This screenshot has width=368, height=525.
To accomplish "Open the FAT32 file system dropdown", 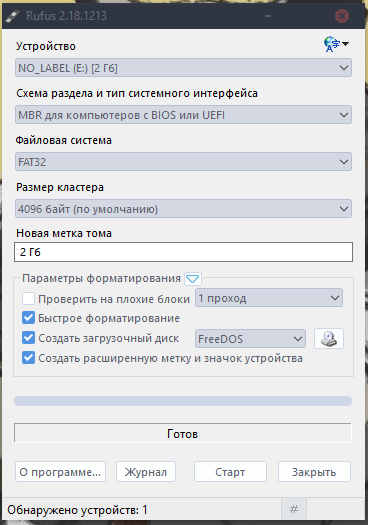I will 183,162.
